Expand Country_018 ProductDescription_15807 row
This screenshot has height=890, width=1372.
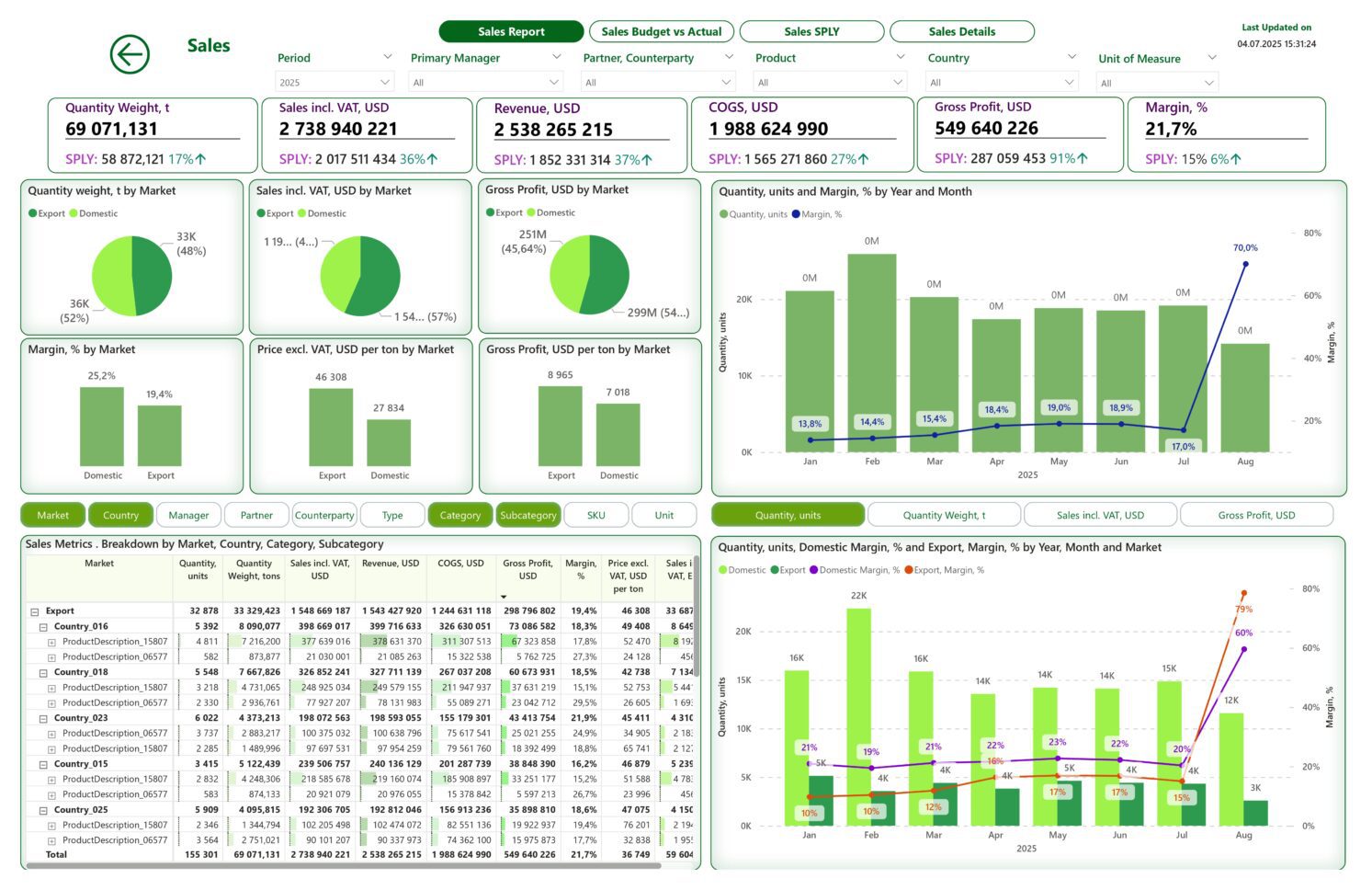(52, 688)
